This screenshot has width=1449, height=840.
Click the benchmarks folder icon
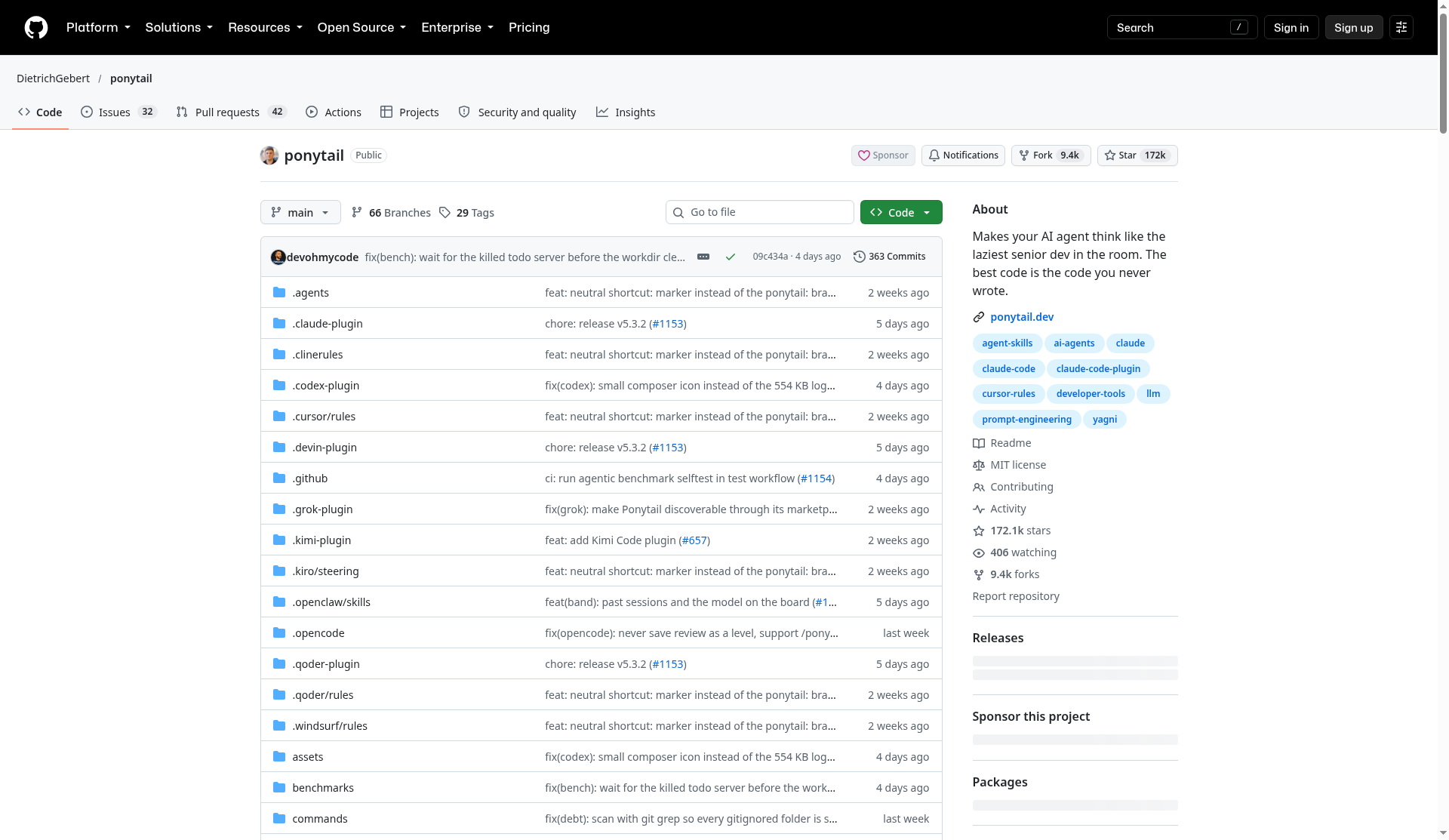pos(279,787)
